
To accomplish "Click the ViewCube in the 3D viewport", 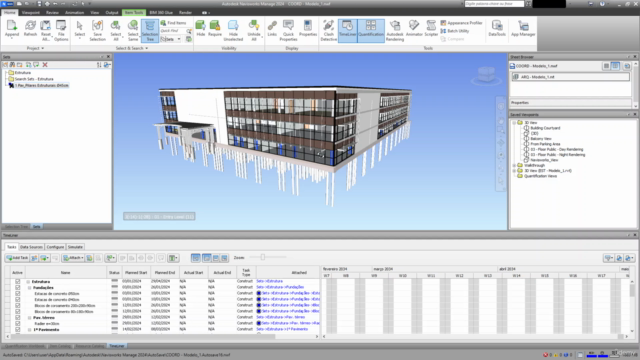I will [x=486, y=75].
